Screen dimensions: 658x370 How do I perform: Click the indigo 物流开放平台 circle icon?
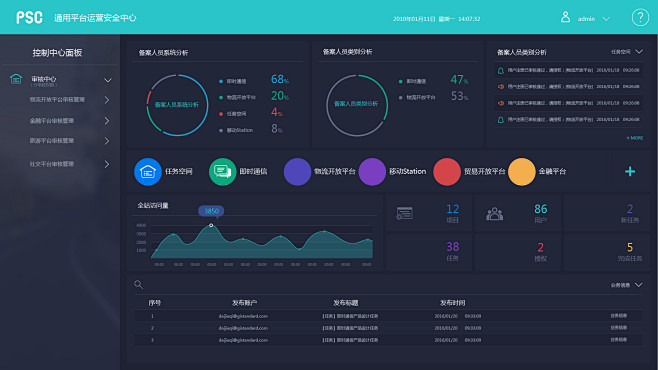click(297, 172)
